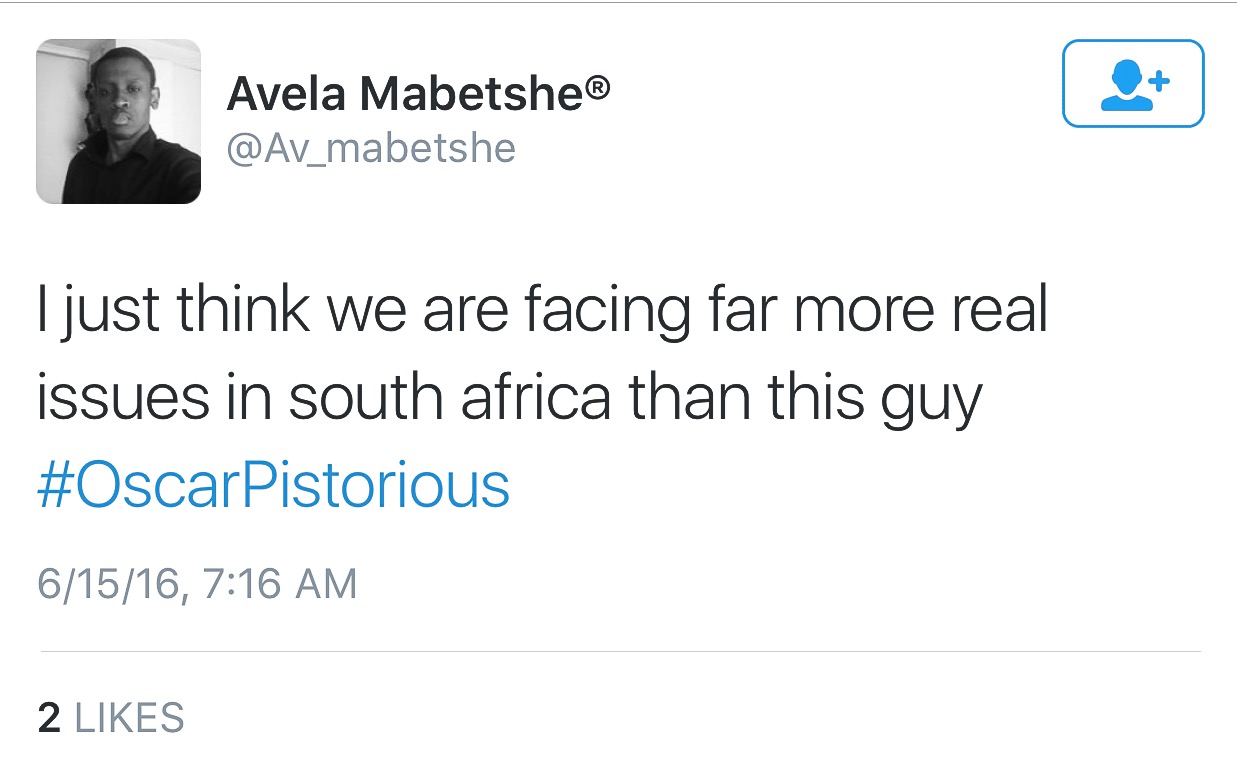Click the time "7:16 AM" under the tweet

(x=277, y=583)
